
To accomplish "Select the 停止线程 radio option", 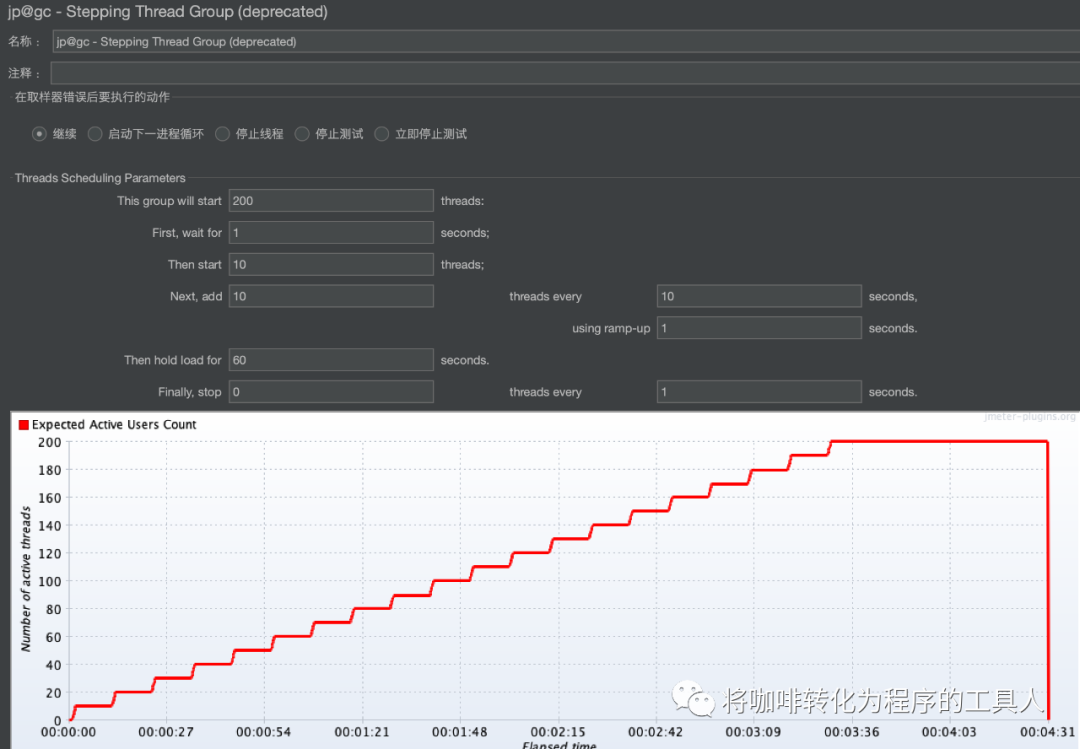I will point(222,134).
